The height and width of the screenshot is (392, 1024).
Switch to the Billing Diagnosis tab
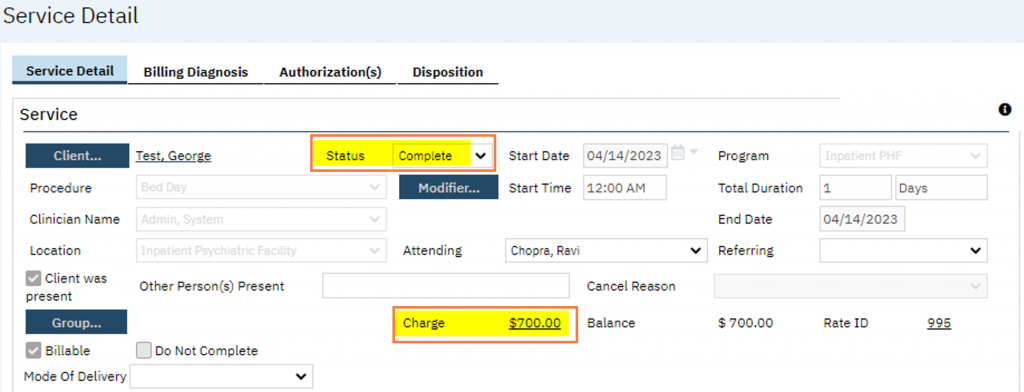(196, 72)
